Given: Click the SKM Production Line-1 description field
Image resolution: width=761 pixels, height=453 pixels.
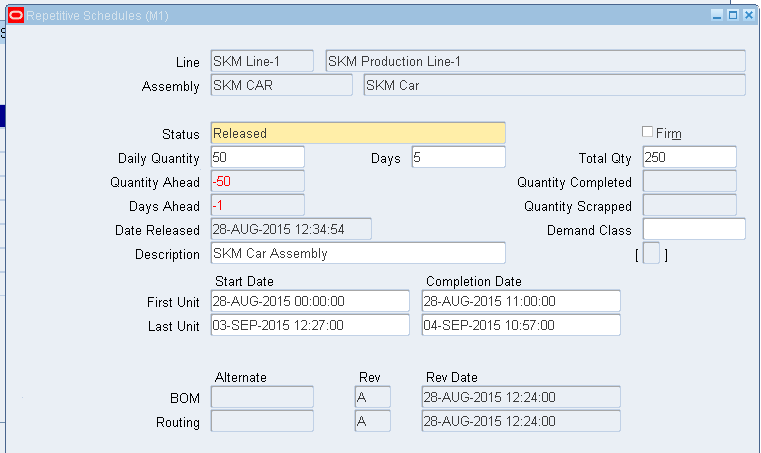Looking at the screenshot, I should click(535, 61).
